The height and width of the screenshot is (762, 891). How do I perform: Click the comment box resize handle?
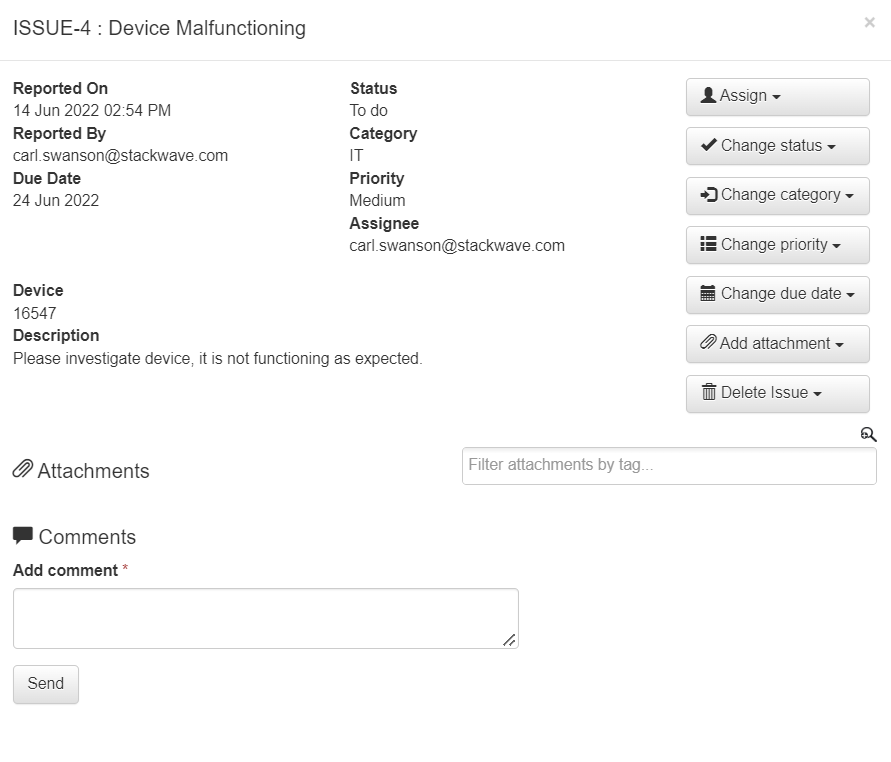tap(510, 640)
